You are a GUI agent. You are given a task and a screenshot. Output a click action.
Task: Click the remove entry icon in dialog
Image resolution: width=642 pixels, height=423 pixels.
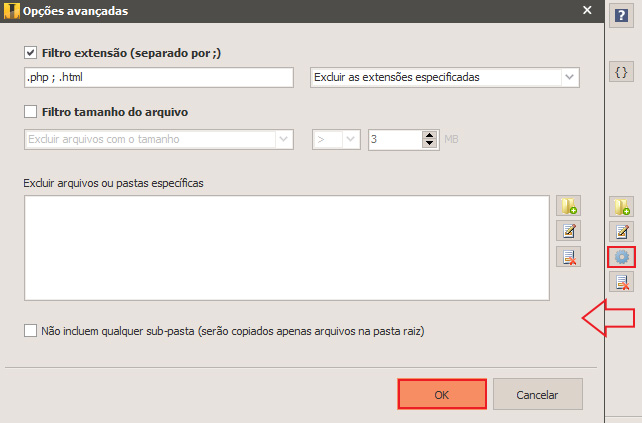(x=568, y=257)
